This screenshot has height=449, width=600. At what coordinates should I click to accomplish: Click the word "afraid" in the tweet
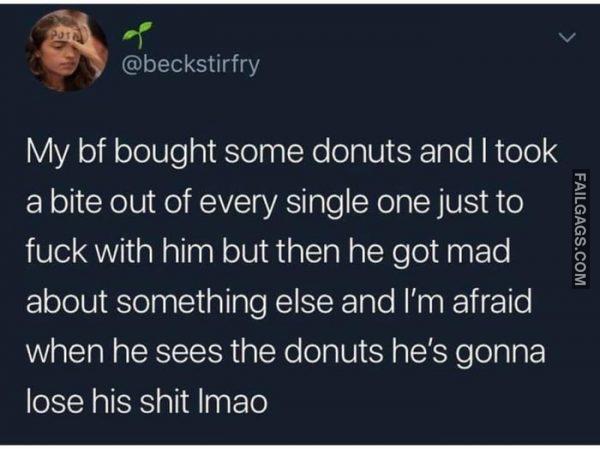(492, 301)
